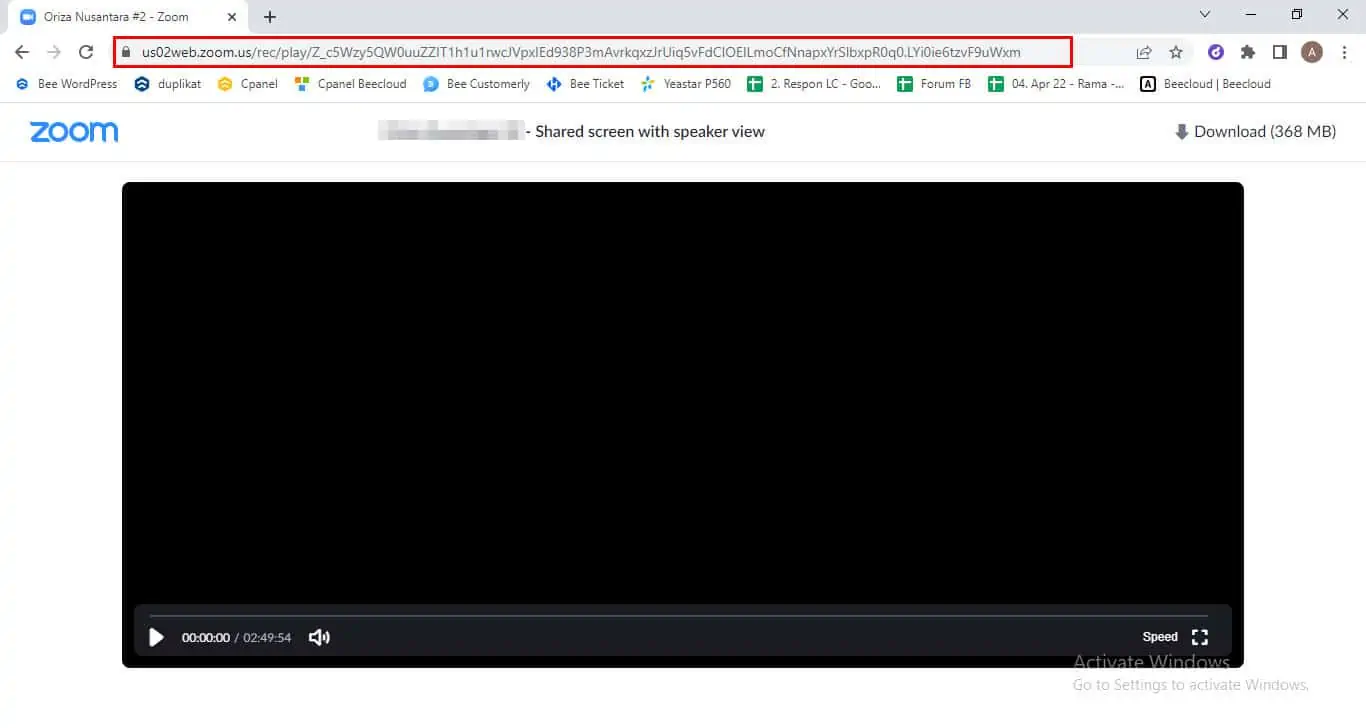Click the 02:49:54 duration text
Viewport: 1366px width, 728px height.
pyautogui.click(x=267, y=637)
